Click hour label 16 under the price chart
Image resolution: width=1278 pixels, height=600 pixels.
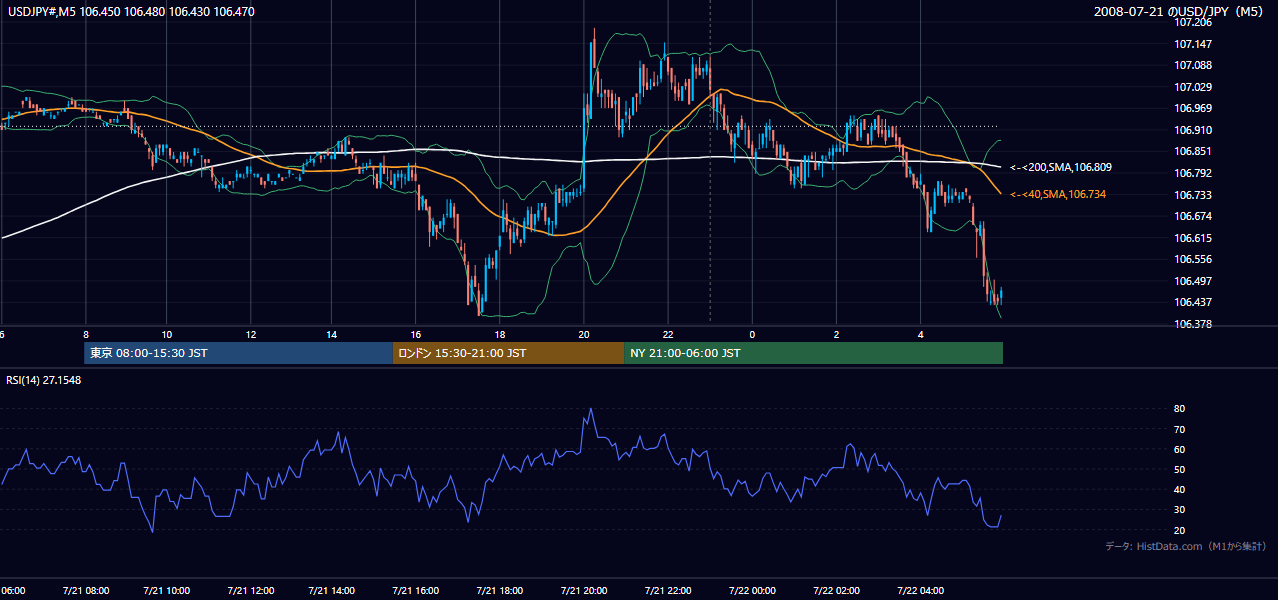pos(416,335)
